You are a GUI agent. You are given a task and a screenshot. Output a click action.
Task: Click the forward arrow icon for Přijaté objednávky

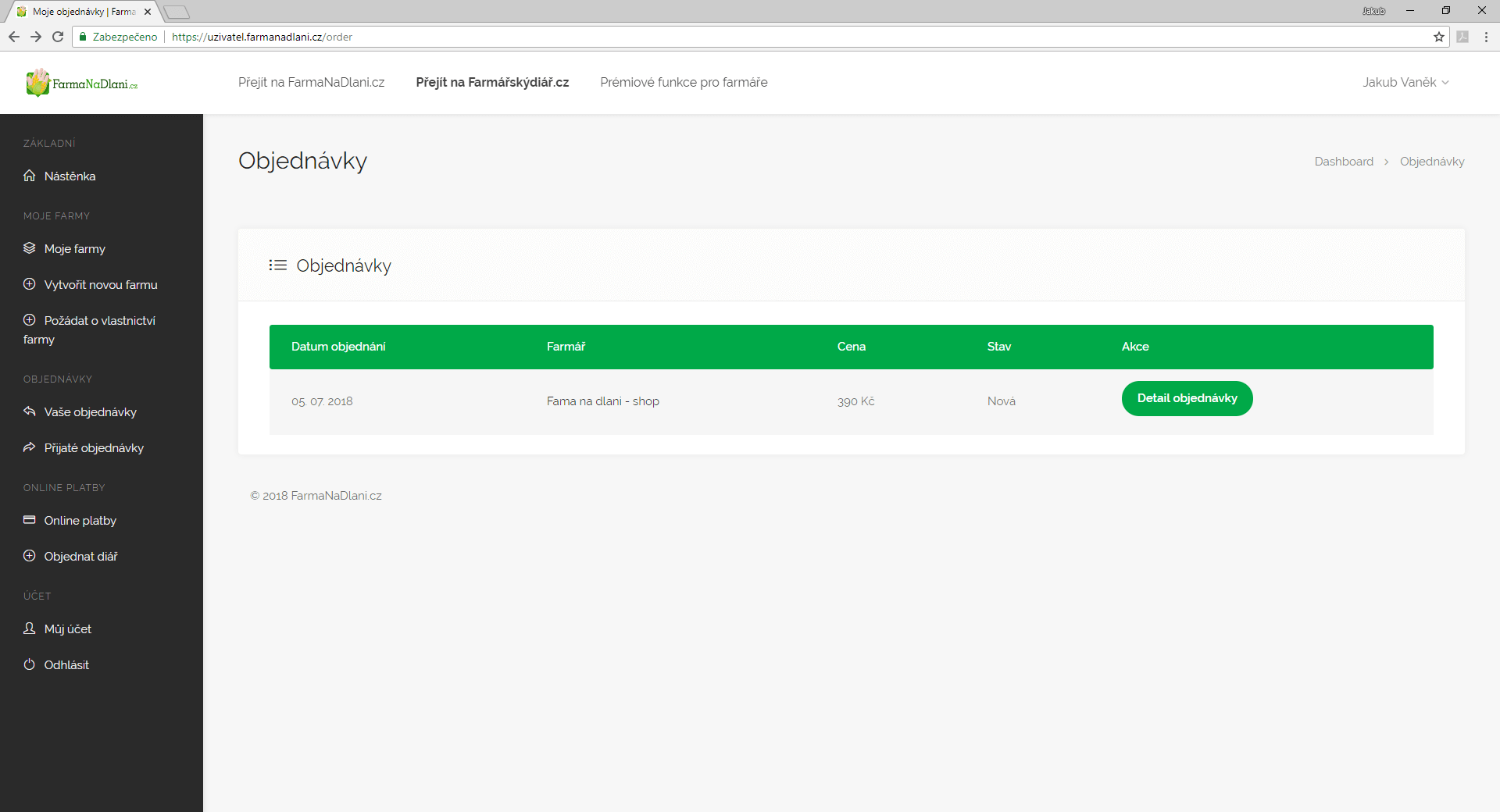point(30,447)
